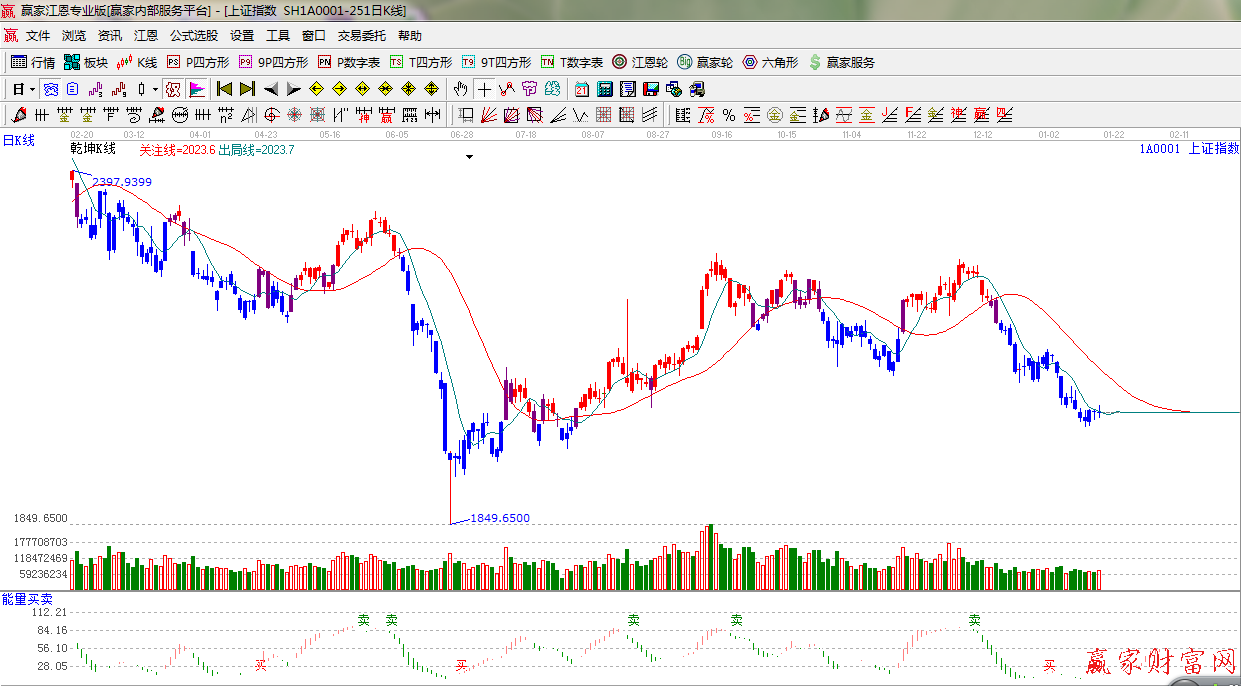Click the 行情 quotes button
This screenshot has width=1241, height=686.
click(x=33, y=62)
